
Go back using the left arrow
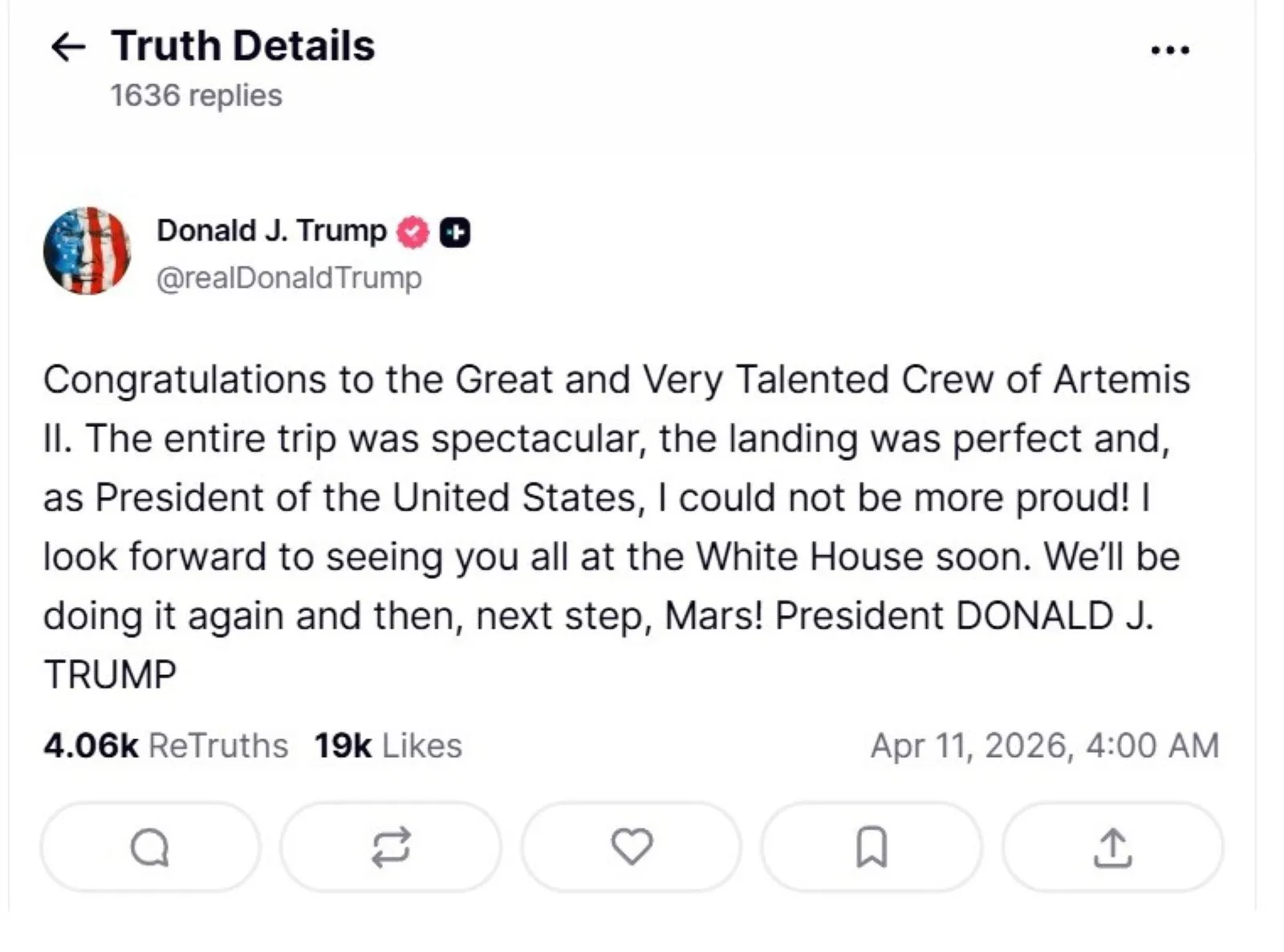(68, 47)
